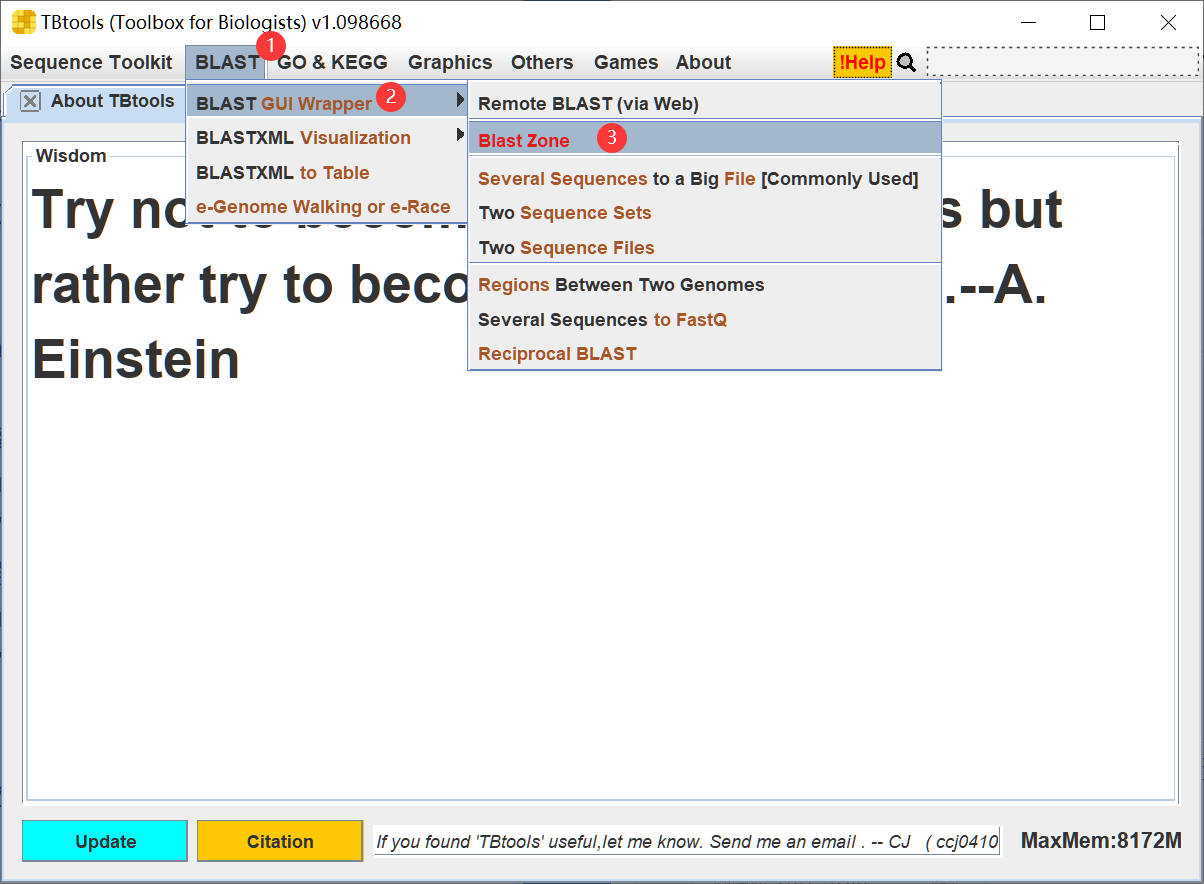Open the Graphics menu
This screenshot has height=884, width=1204.
[450, 62]
